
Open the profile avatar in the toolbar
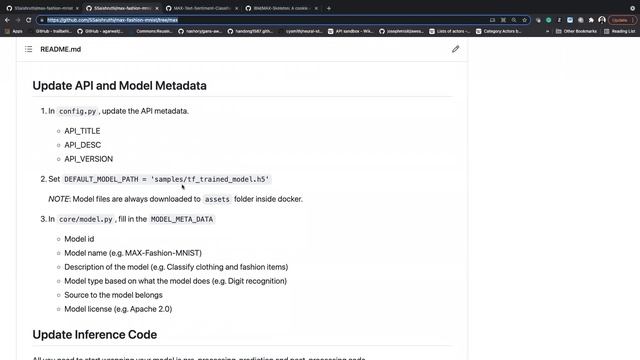[602, 20]
